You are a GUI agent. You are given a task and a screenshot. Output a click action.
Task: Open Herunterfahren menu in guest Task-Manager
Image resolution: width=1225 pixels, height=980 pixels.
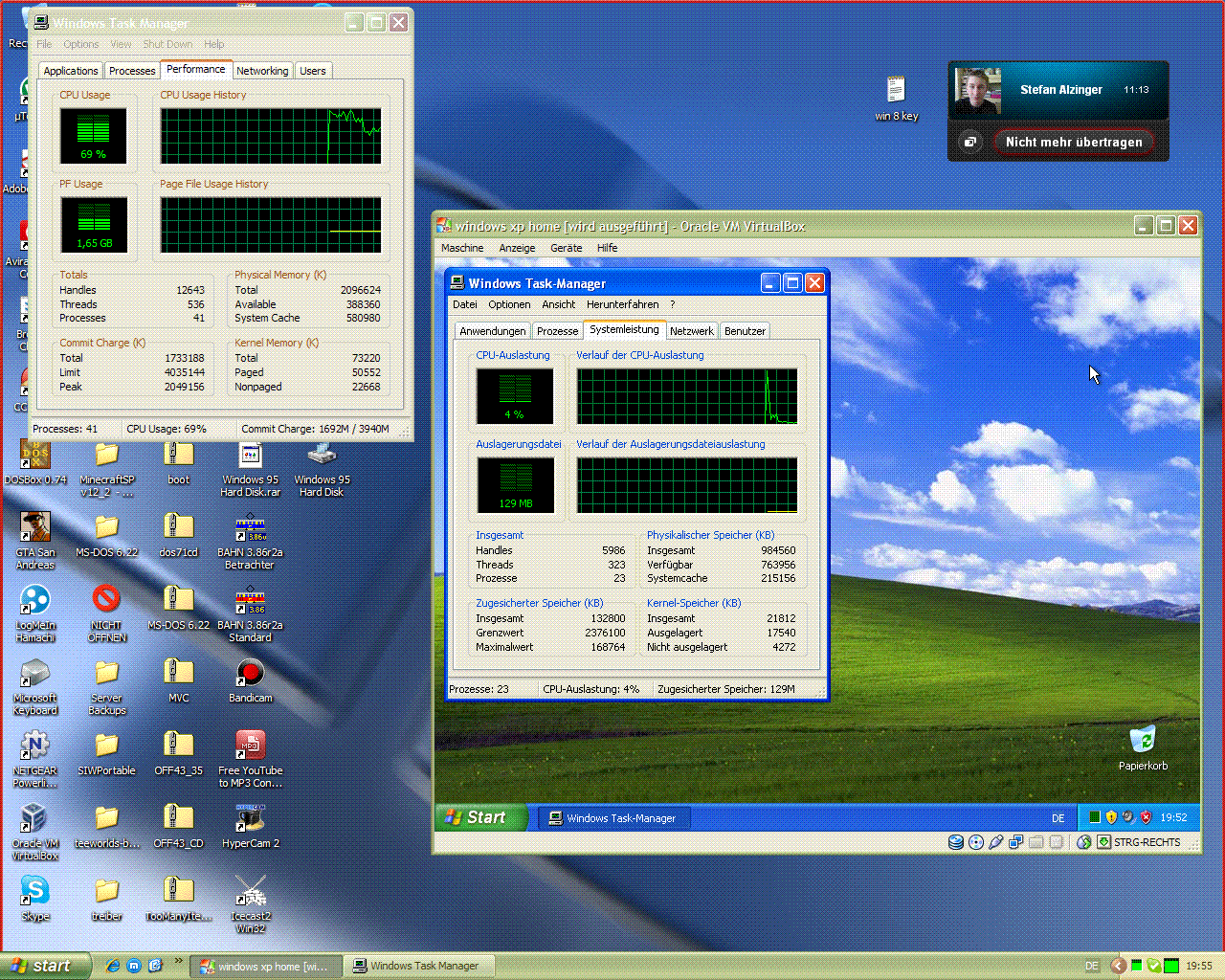(x=623, y=304)
